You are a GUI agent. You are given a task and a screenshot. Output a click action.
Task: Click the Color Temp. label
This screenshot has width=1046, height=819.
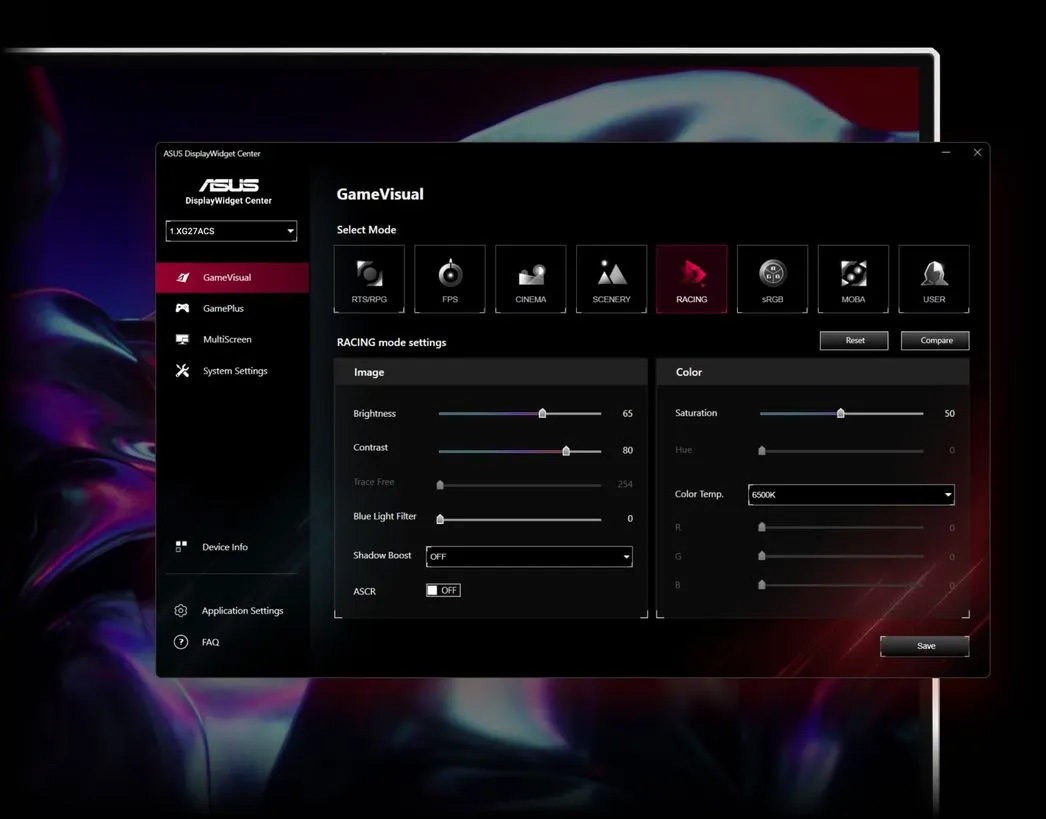[699, 494]
